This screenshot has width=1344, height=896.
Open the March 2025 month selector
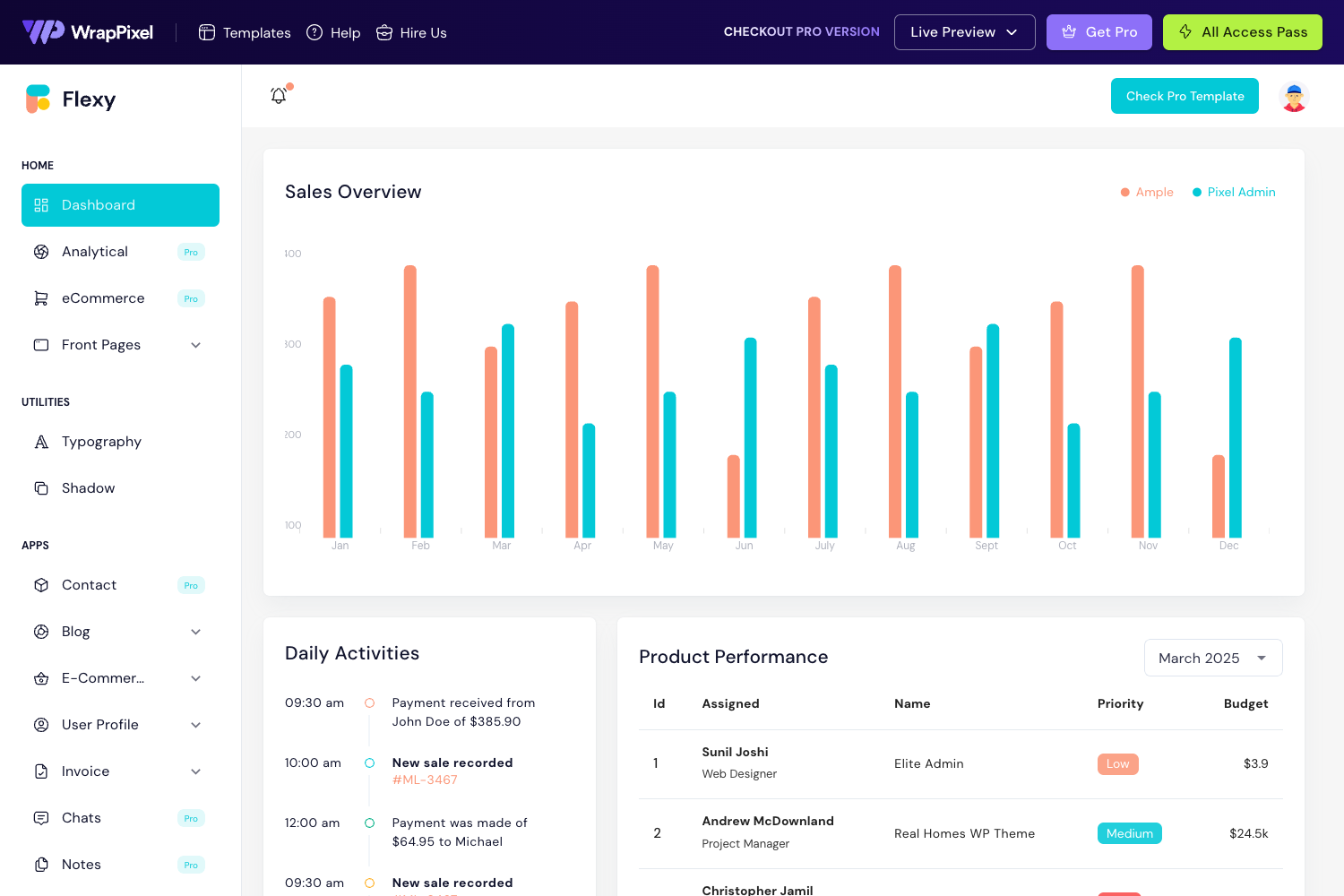click(x=1212, y=657)
